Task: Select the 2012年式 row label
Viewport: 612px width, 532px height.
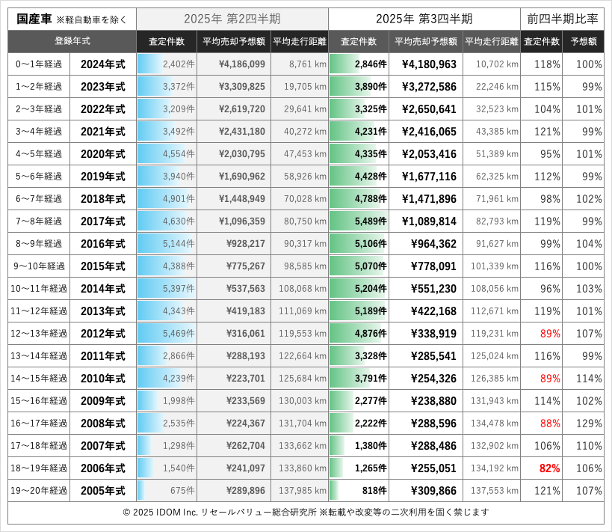Action: click(x=103, y=333)
